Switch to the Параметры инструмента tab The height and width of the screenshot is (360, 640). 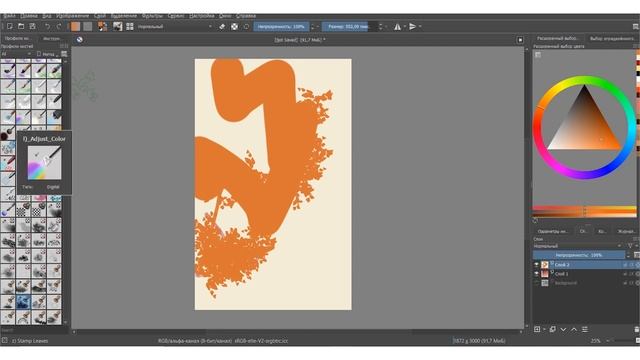click(553, 231)
